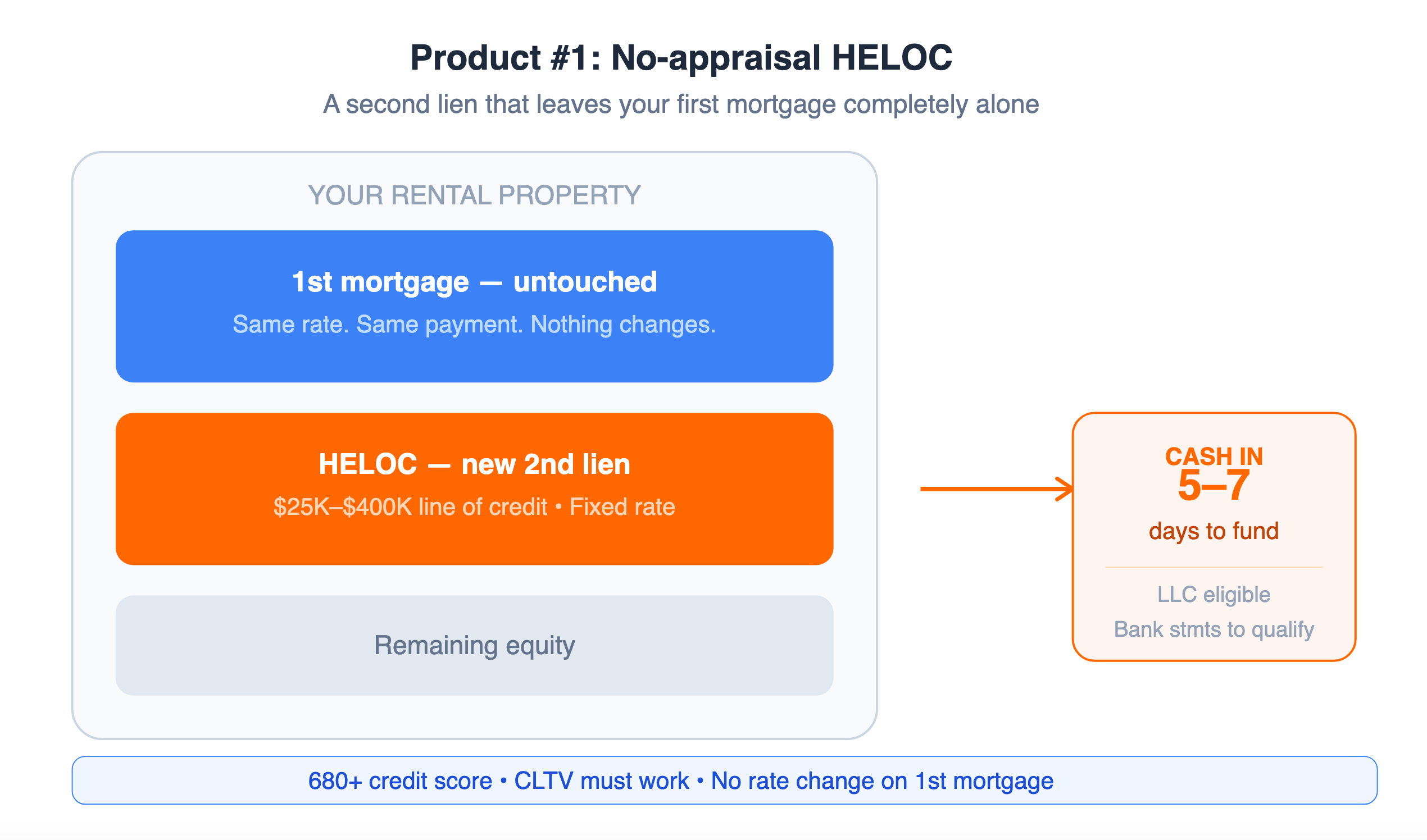Click the 680+ credit score requirements banner
1427x840 pixels.
(x=725, y=780)
